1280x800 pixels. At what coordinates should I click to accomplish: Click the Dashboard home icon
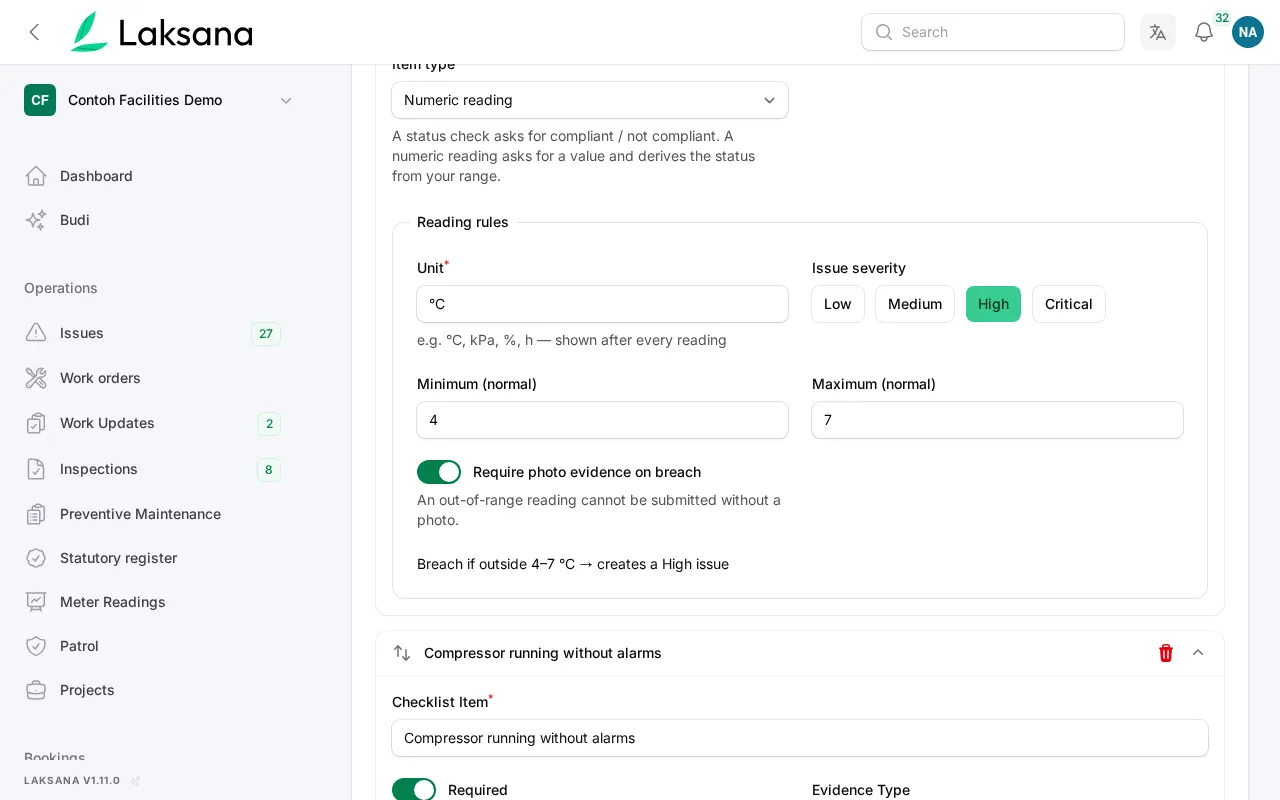(x=36, y=176)
